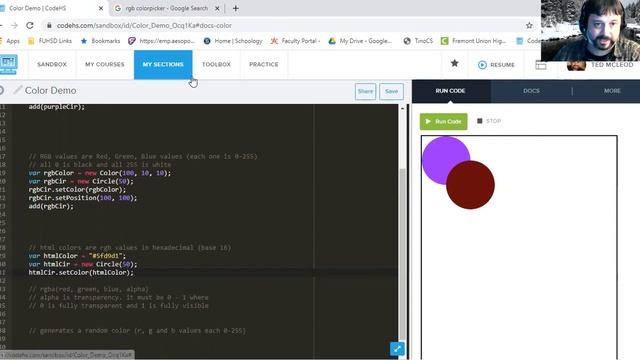Viewport: 640px width, 360px height.
Task: Click the Stop button
Action: 489,121
